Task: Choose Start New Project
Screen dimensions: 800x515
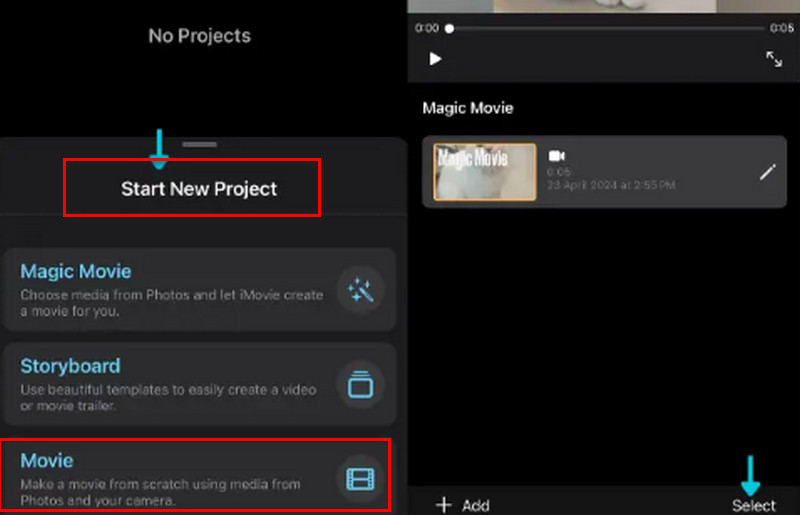Action: pos(199,189)
